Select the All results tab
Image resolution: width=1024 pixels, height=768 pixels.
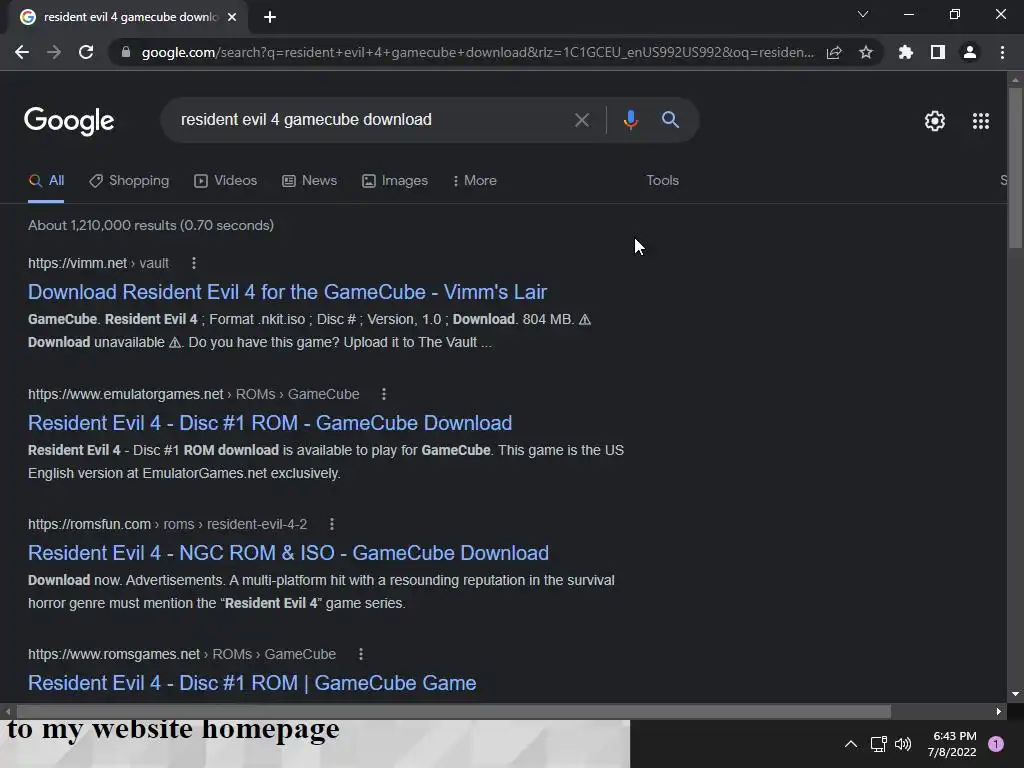[x=46, y=181]
